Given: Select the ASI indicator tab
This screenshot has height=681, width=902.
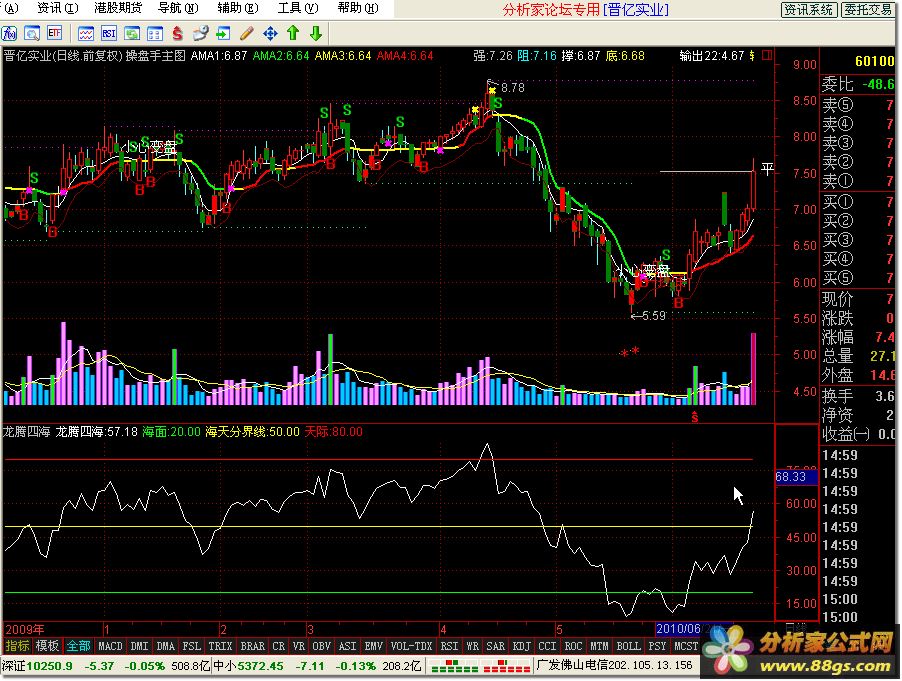Looking at the screenshot, I should point(347,646).
